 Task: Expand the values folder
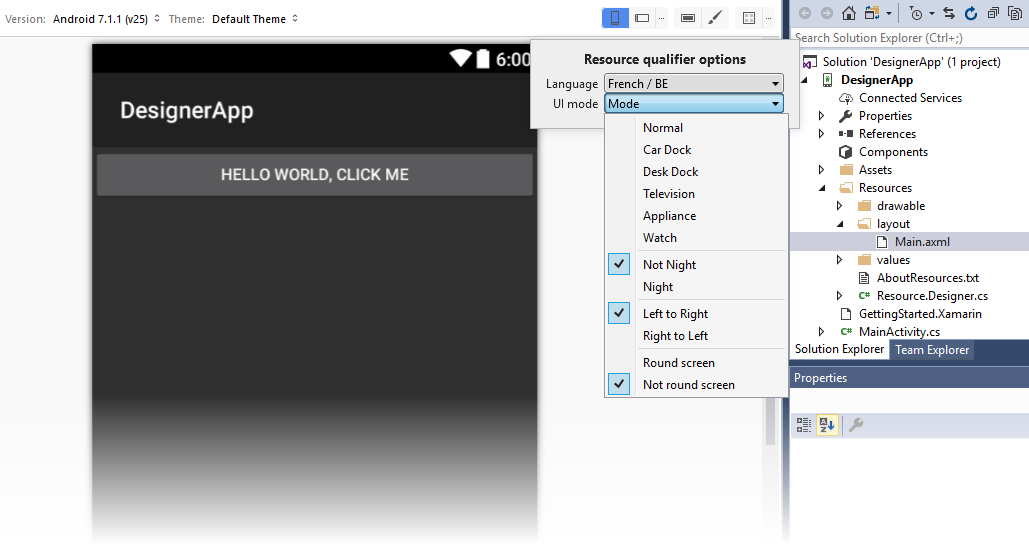839,259
